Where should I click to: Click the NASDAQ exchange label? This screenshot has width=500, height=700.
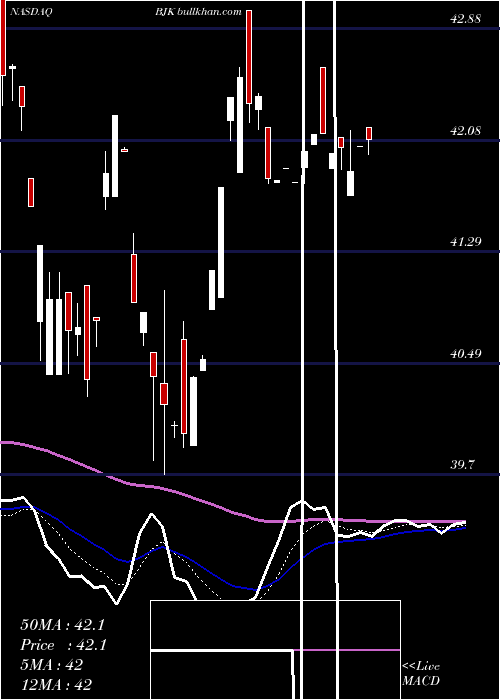coord(31,12)
